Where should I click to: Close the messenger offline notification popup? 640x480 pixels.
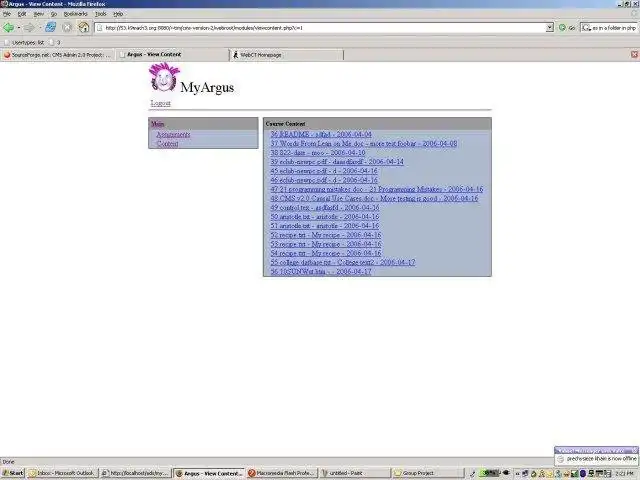[x=635, y=451]
